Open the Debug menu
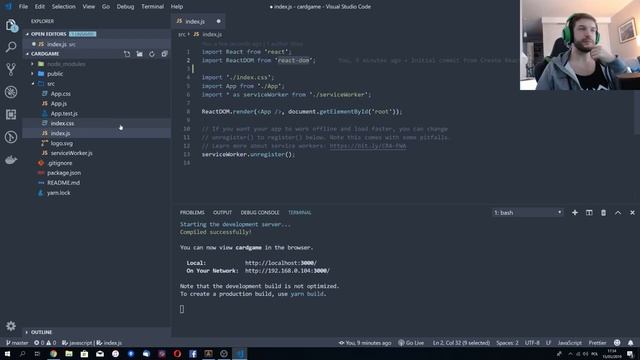The height and width of the screenshot is (360, 640). point(125,7)
